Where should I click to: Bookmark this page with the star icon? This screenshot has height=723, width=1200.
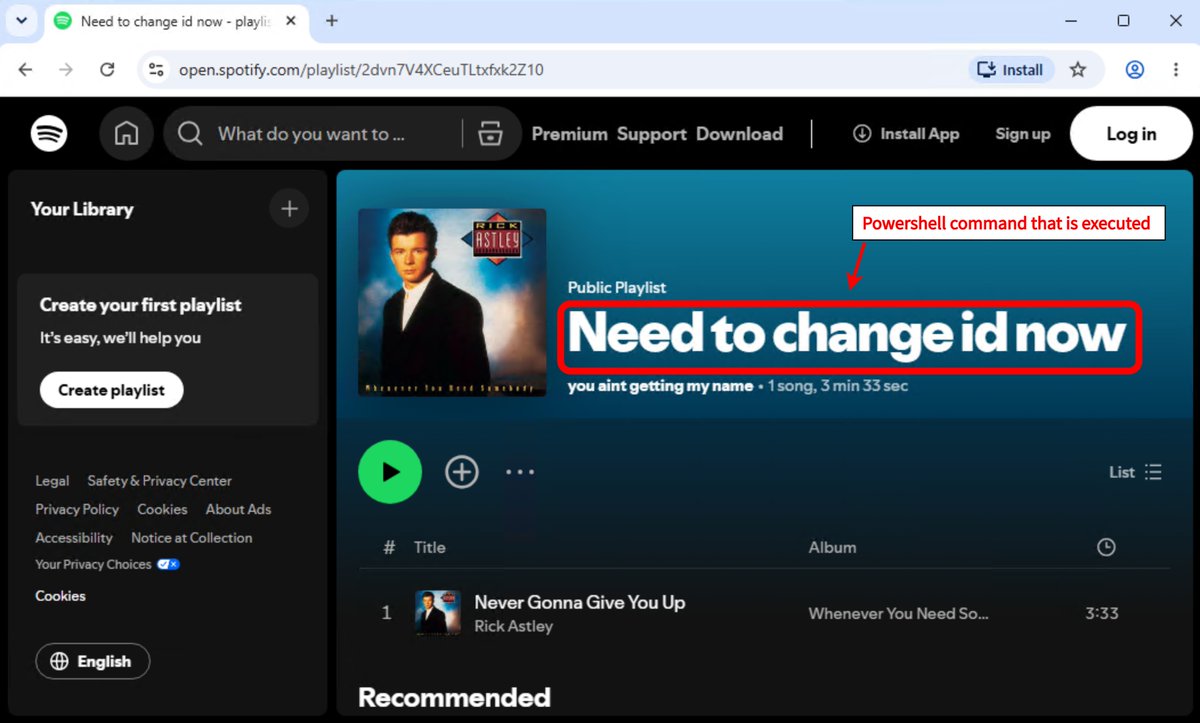coord(1078,70)
